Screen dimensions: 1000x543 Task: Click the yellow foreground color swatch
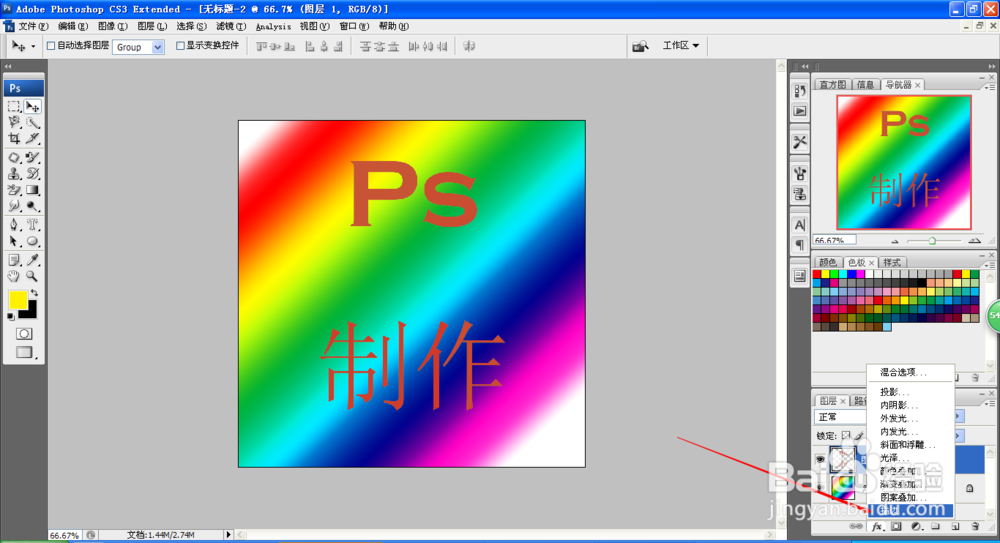tap(18, 300)
